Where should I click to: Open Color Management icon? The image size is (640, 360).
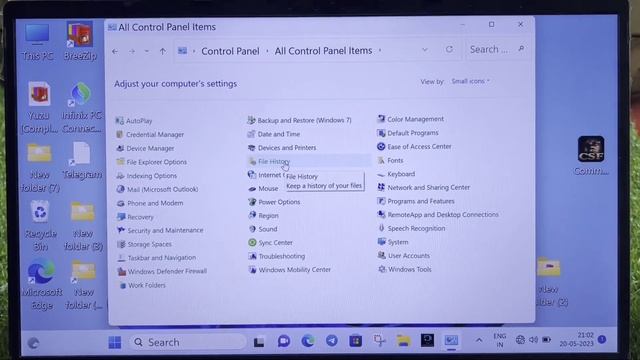[381, 119]
